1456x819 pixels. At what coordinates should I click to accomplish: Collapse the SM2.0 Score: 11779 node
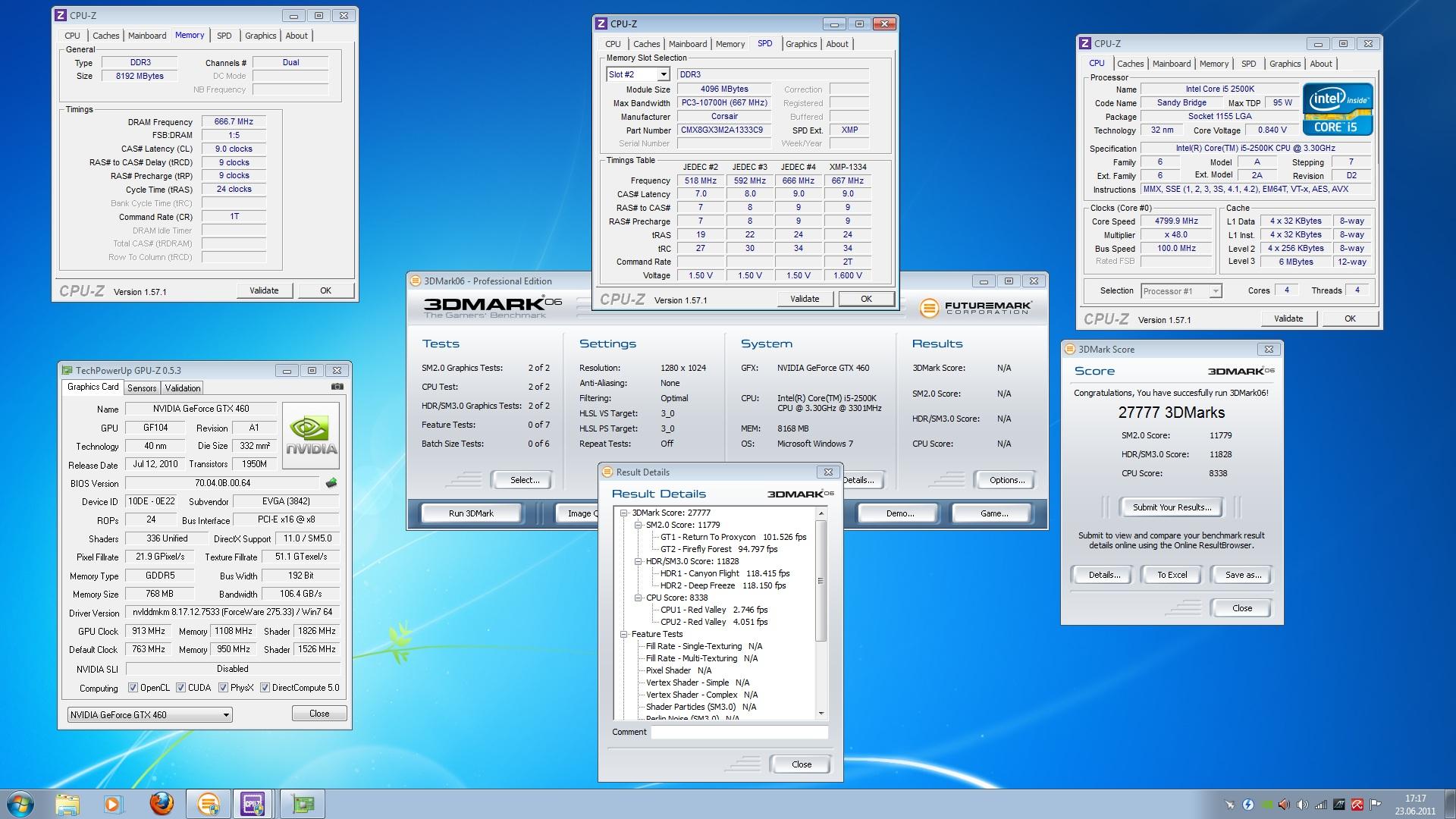638,525
